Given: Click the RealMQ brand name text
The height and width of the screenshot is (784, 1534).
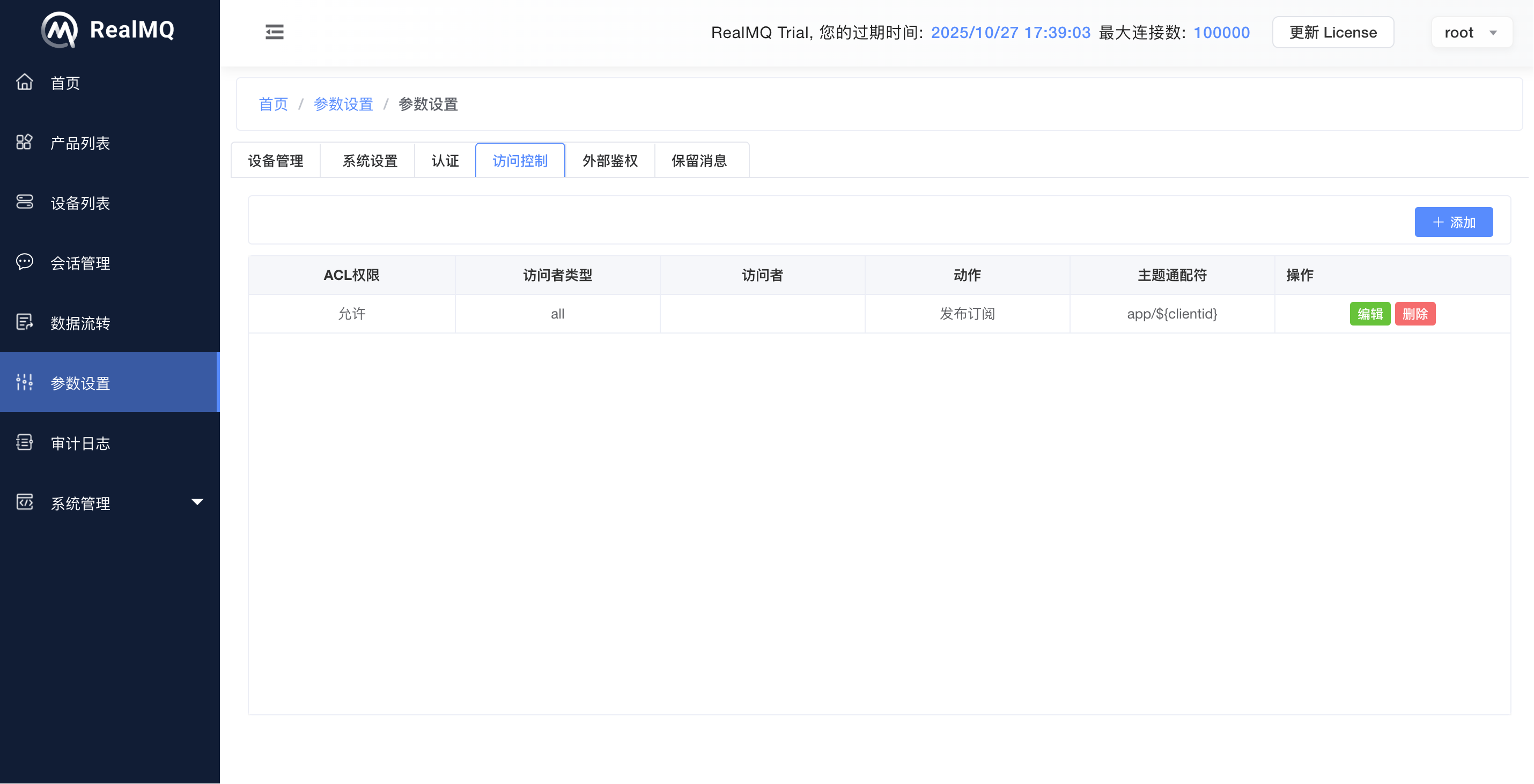Looking at the screenshot, I should click(132, 29).
